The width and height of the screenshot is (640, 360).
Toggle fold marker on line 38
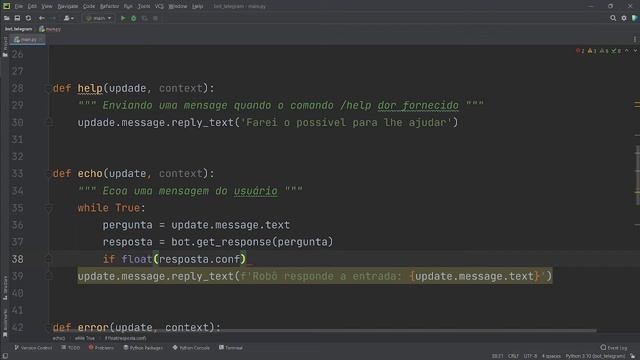coord(49,259)
